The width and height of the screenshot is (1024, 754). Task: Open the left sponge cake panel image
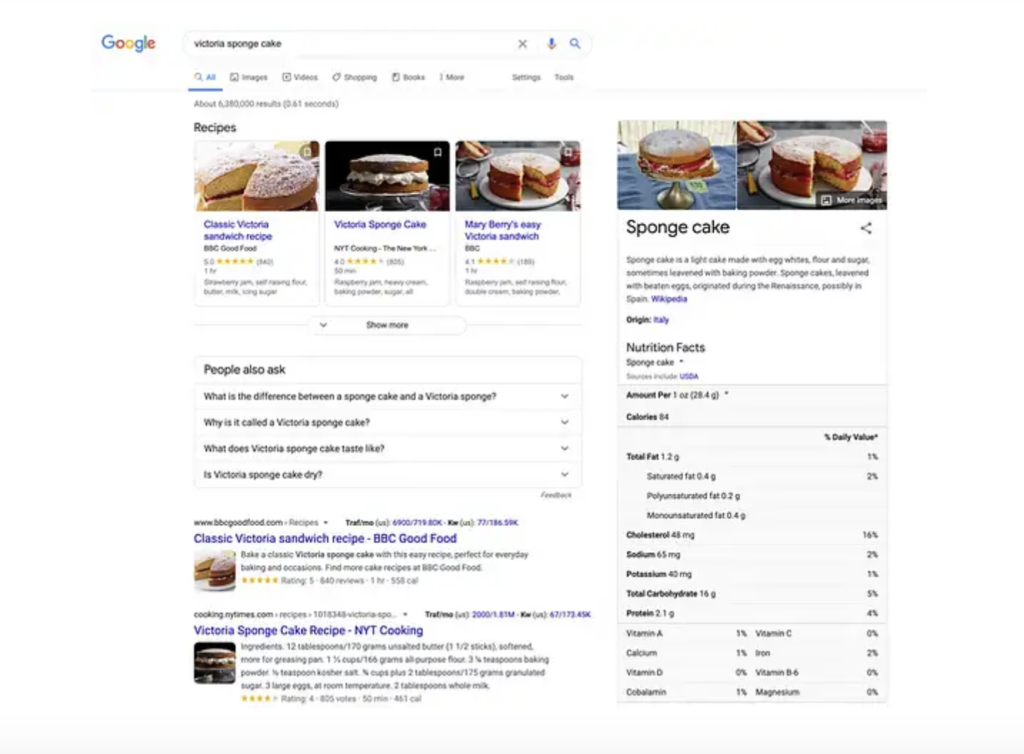(x=677, y=165)
